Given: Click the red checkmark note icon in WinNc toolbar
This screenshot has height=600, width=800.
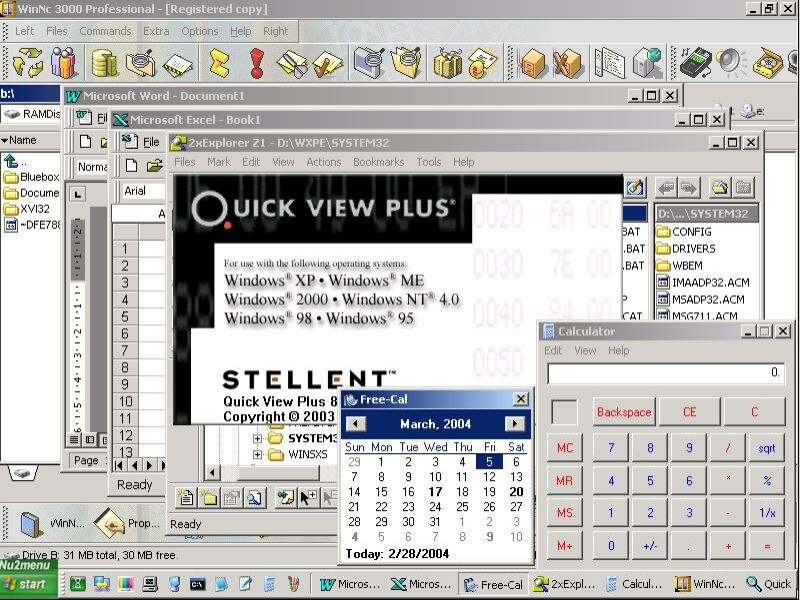Looking at the screenshot, I should (x=327, y=64).
